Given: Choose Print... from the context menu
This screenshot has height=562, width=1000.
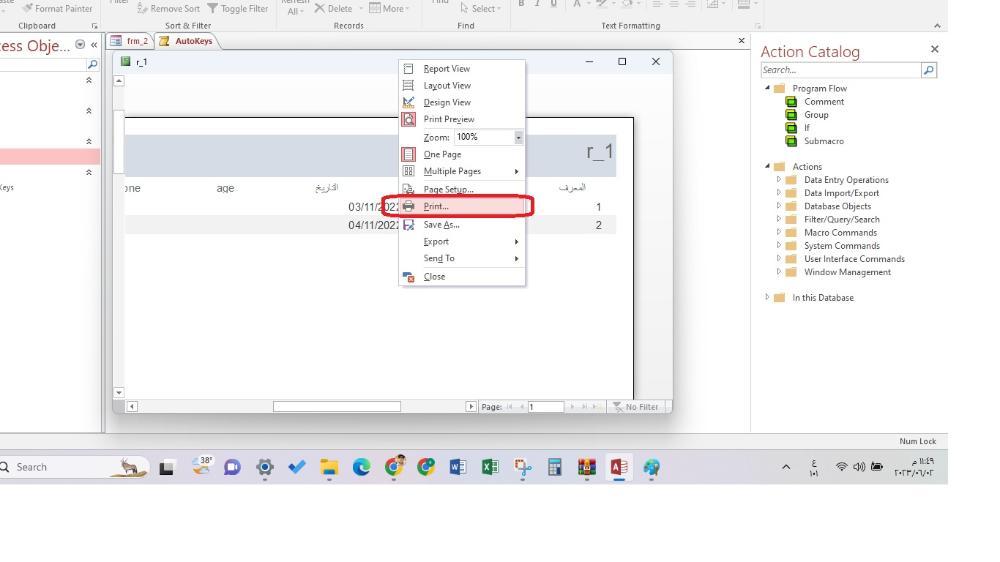Looking at the screenshot, I should pos(462,207).
